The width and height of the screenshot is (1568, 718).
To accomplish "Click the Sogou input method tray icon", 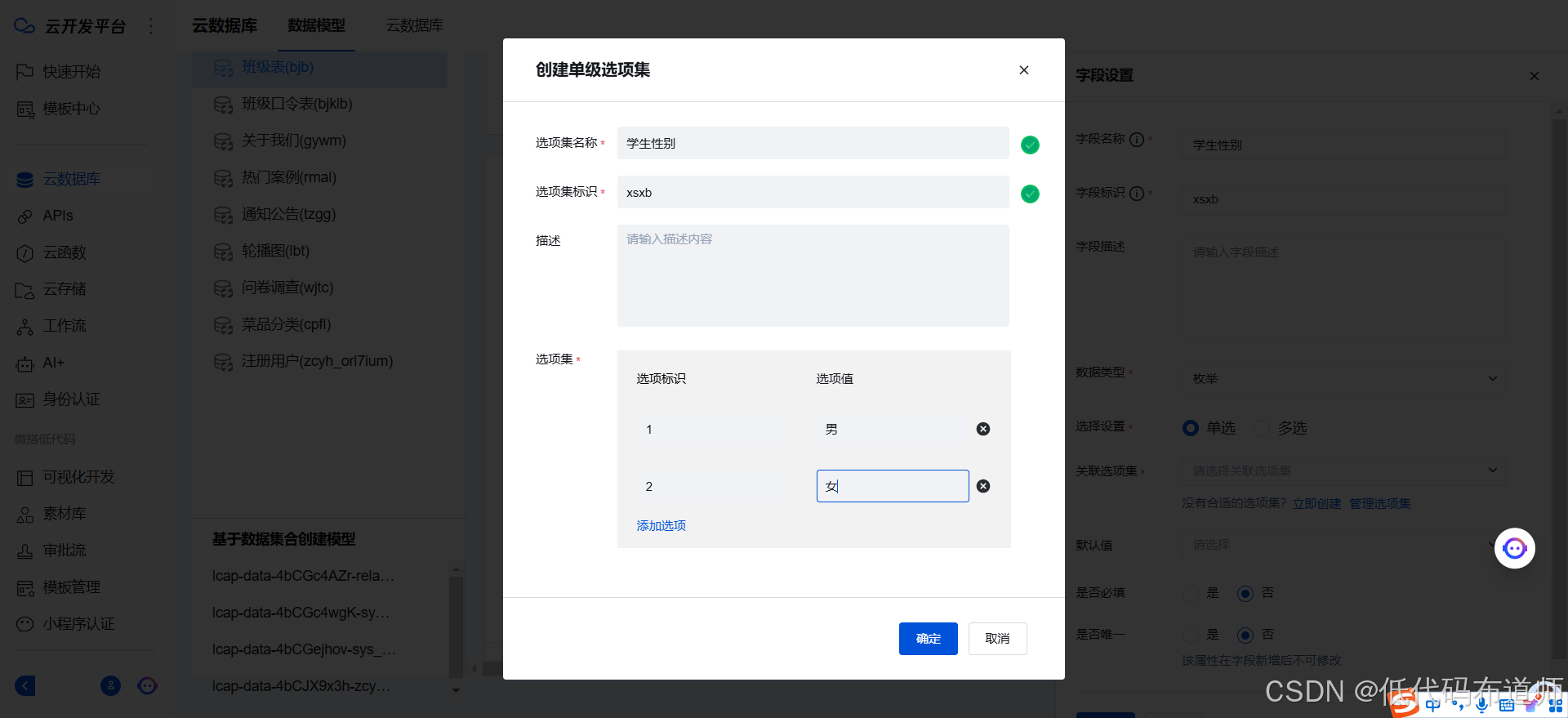I will [1405, 702].
